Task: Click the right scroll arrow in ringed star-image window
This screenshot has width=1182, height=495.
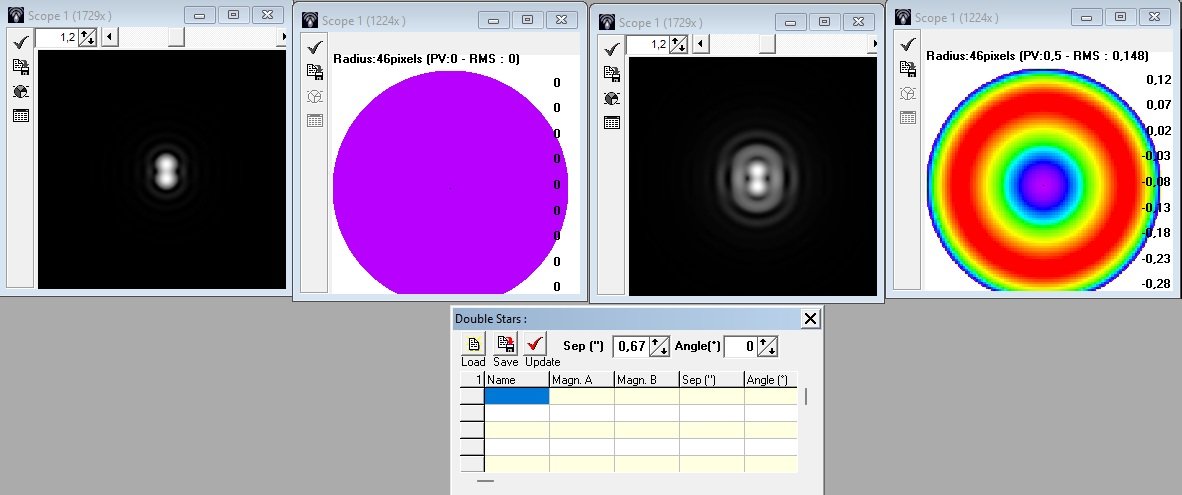Action: (873, 44)
